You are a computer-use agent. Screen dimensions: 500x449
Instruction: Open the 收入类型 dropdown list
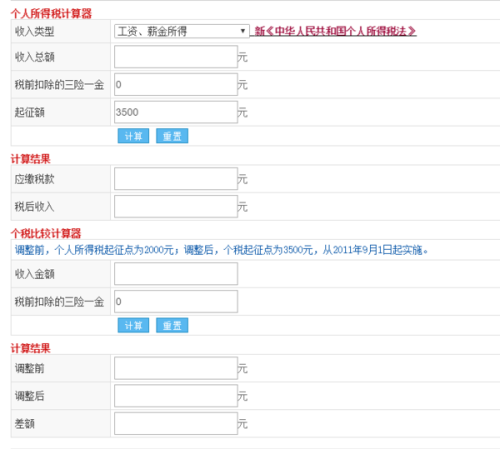coord(182,31)
